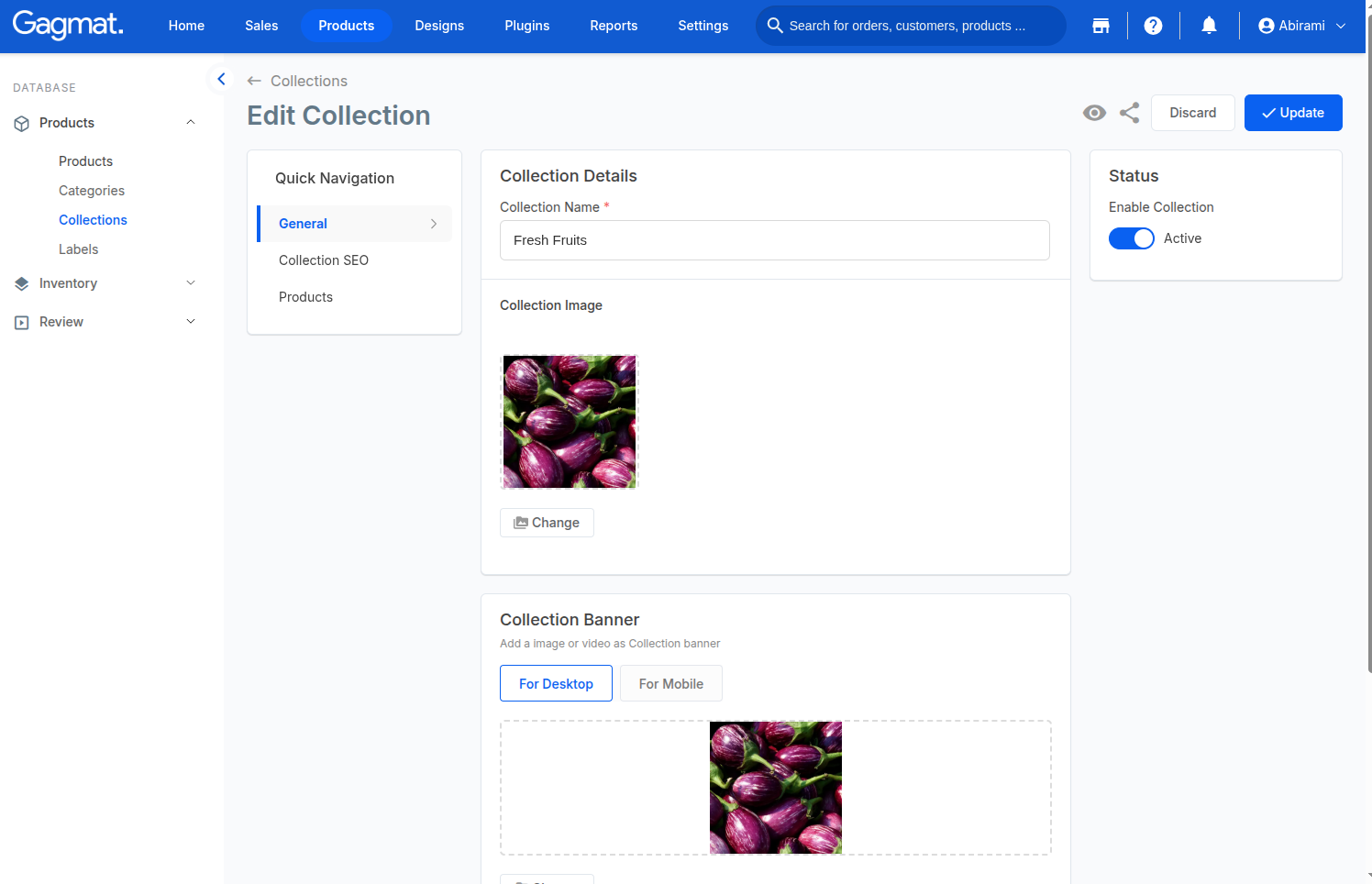Open the Abirami account dropdown arrow
Image resolution: width=1372 pixels, height=884 pixels.
pos(1341,26)
